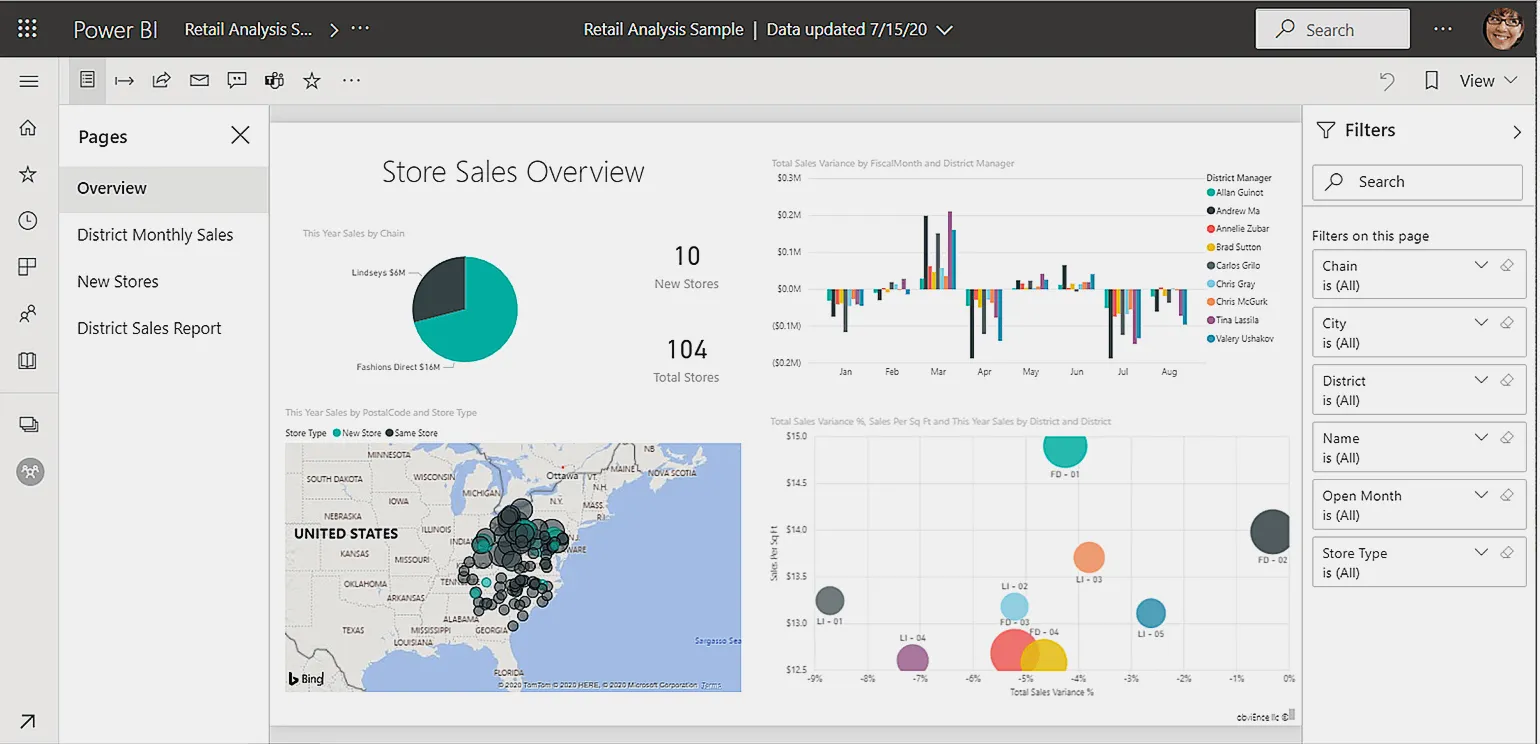Screen dimensions: 1540x744
Task: Click the Retail Analysis breadcrumb link
Action: [248, 30]
